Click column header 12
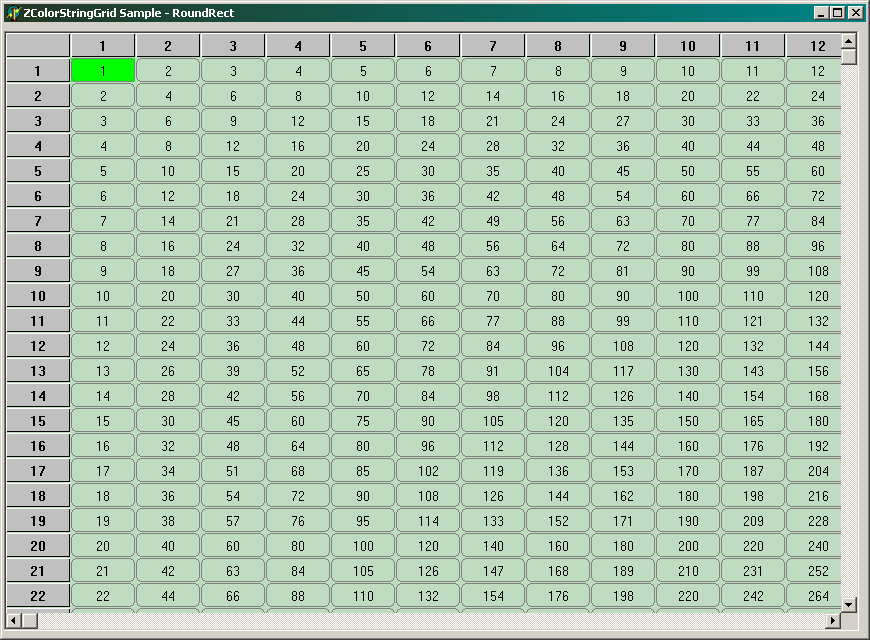This screenshot has height=640, width=870. (817, 46)
